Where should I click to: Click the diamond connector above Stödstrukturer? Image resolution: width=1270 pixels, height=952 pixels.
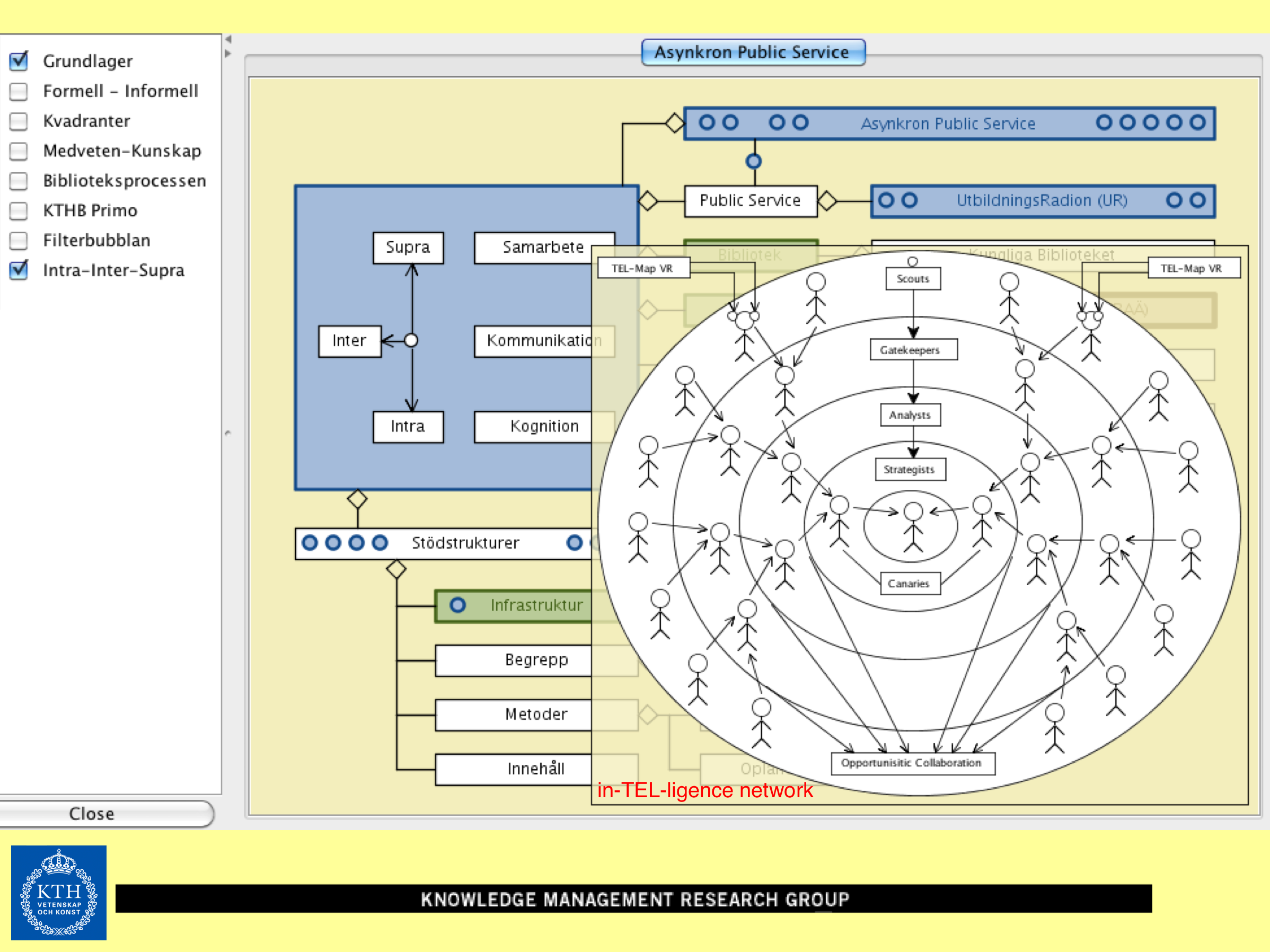pyautogui.click(x=357, y=498)
